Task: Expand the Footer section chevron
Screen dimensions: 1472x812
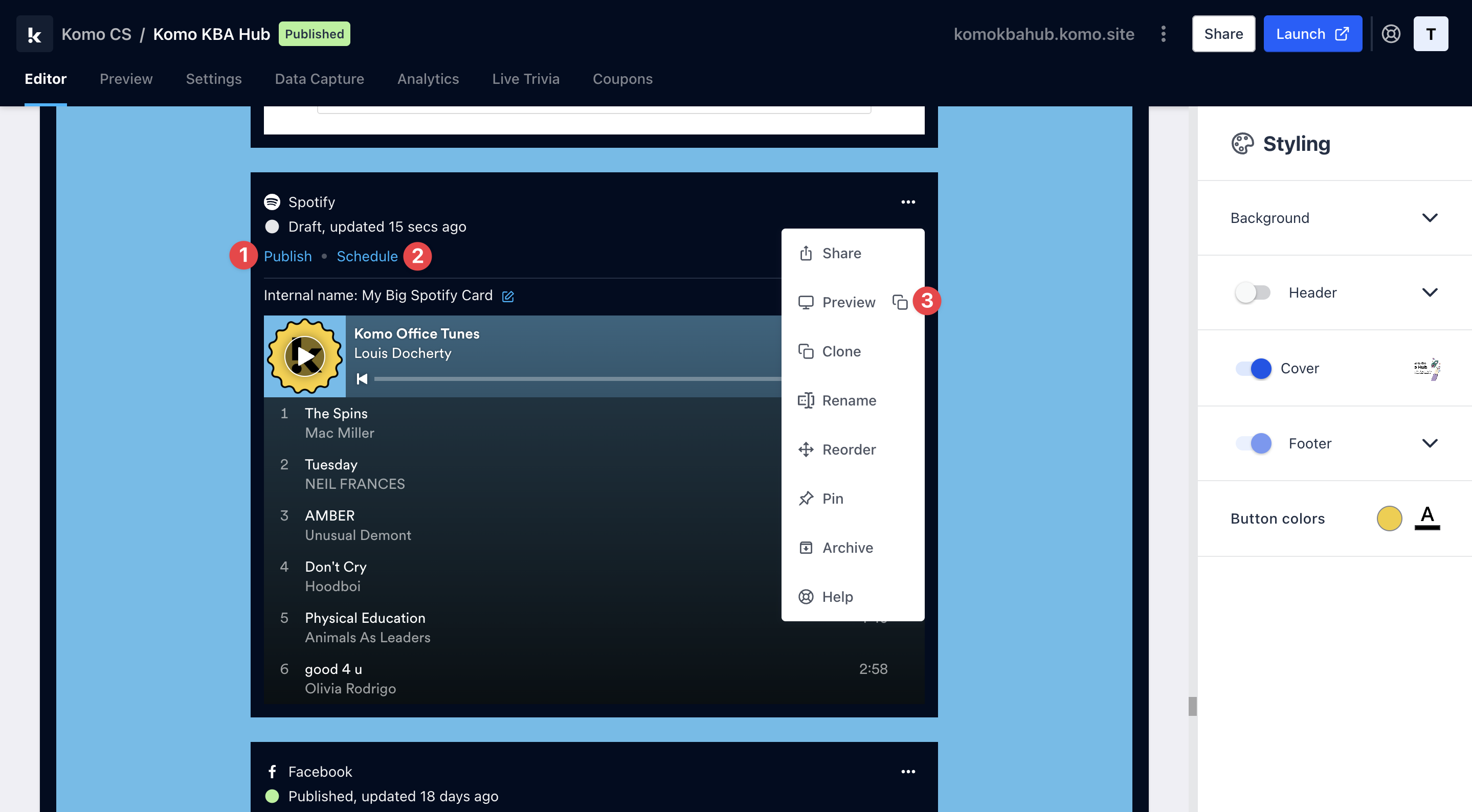Action: tap(1429, 443)
